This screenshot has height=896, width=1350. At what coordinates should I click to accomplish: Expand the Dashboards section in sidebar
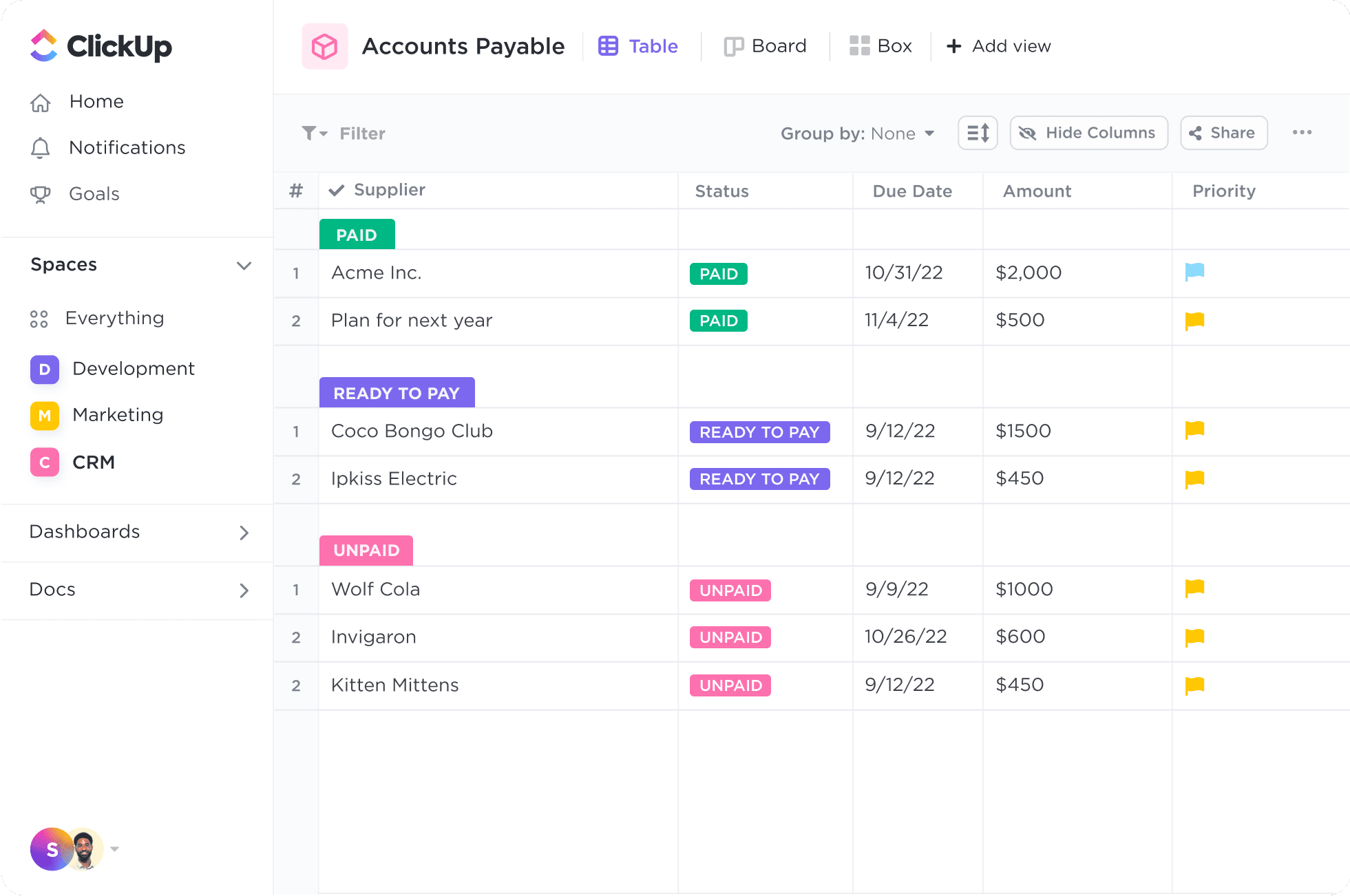(x=244, y=532)
